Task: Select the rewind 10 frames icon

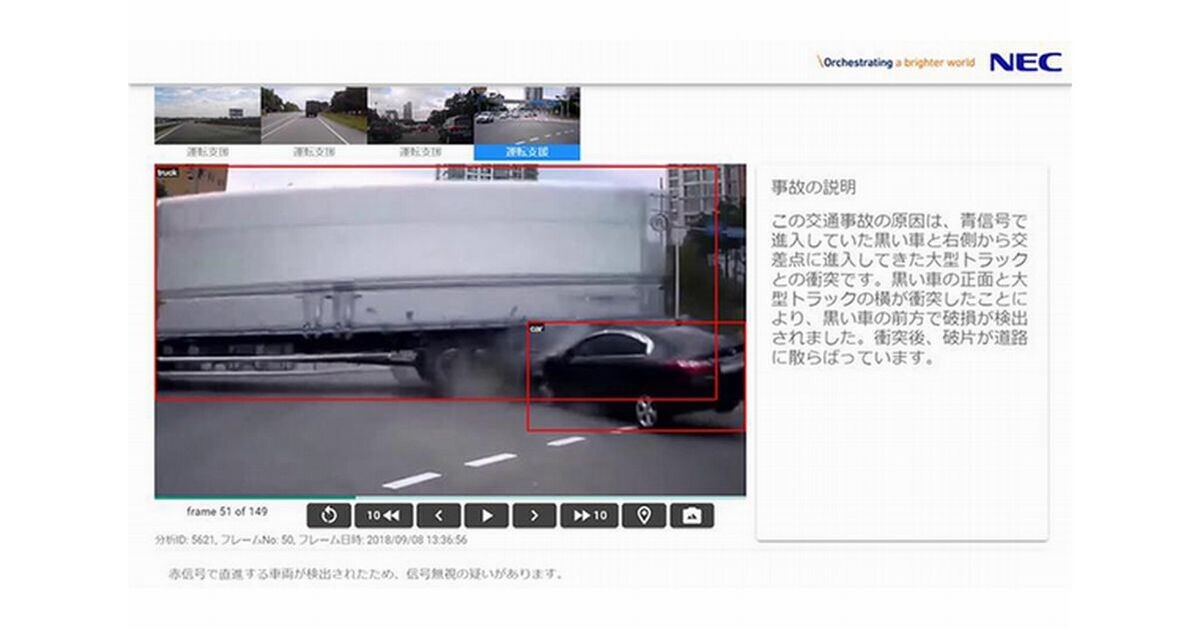Action: click(x=382, y=514)
